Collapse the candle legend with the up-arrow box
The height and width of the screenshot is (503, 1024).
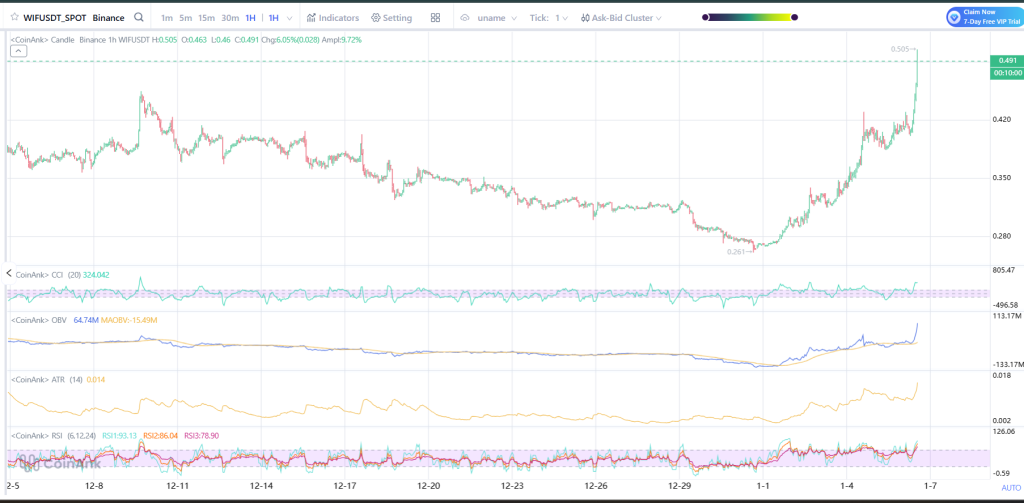(x=18, y=52)
